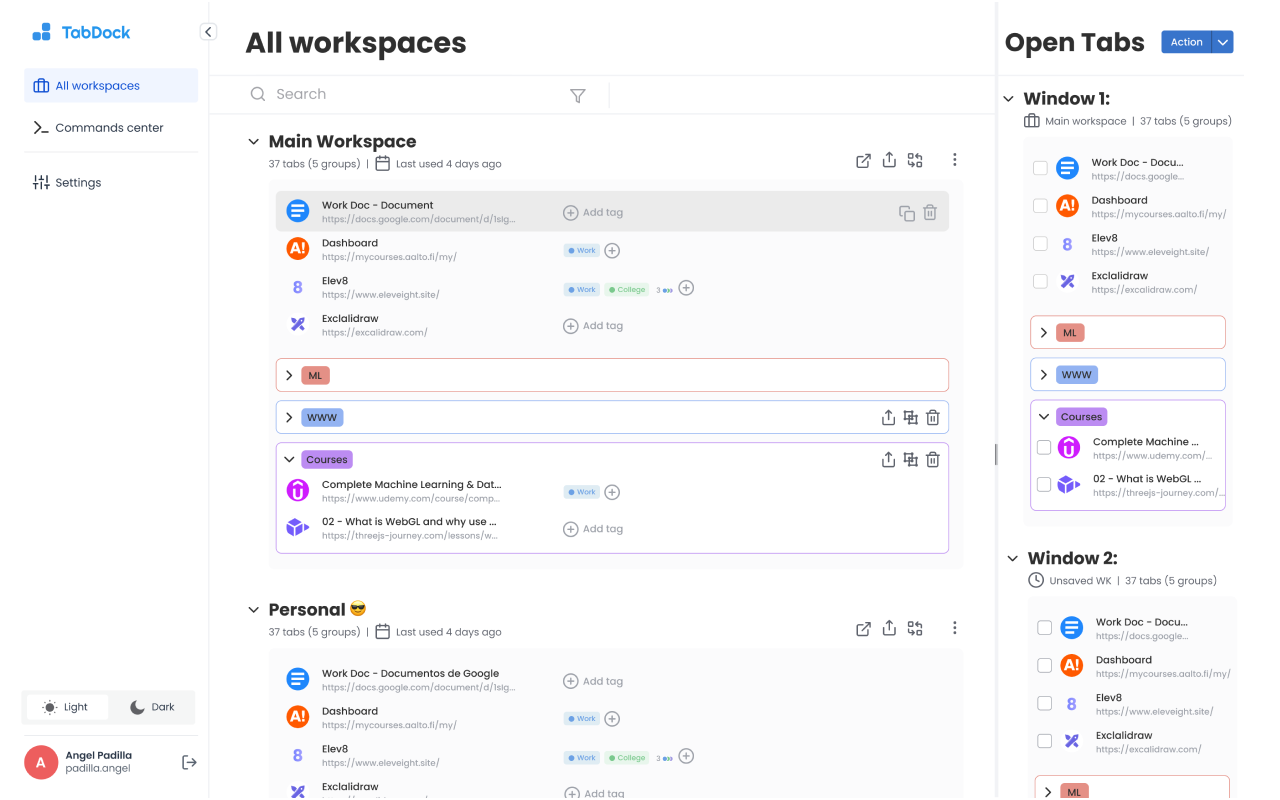Click the duplicate icon on Work Doc tab
1280x800 pixels.
(906, 213)
